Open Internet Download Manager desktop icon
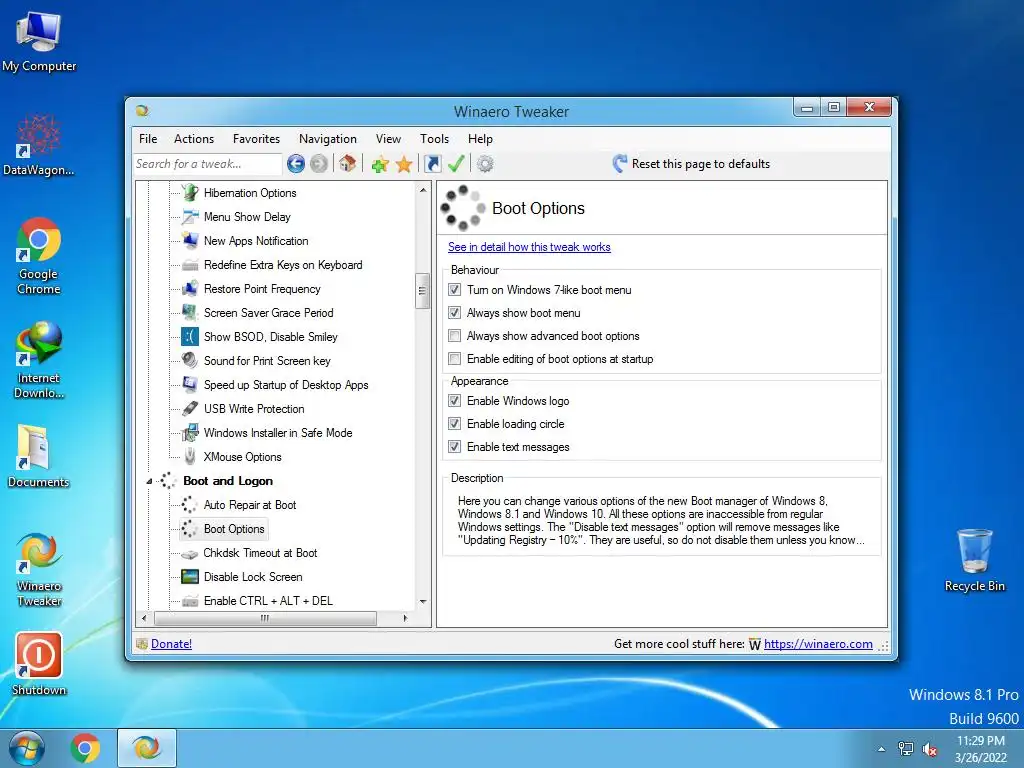The image size is (1024, 768). point(39,360)
